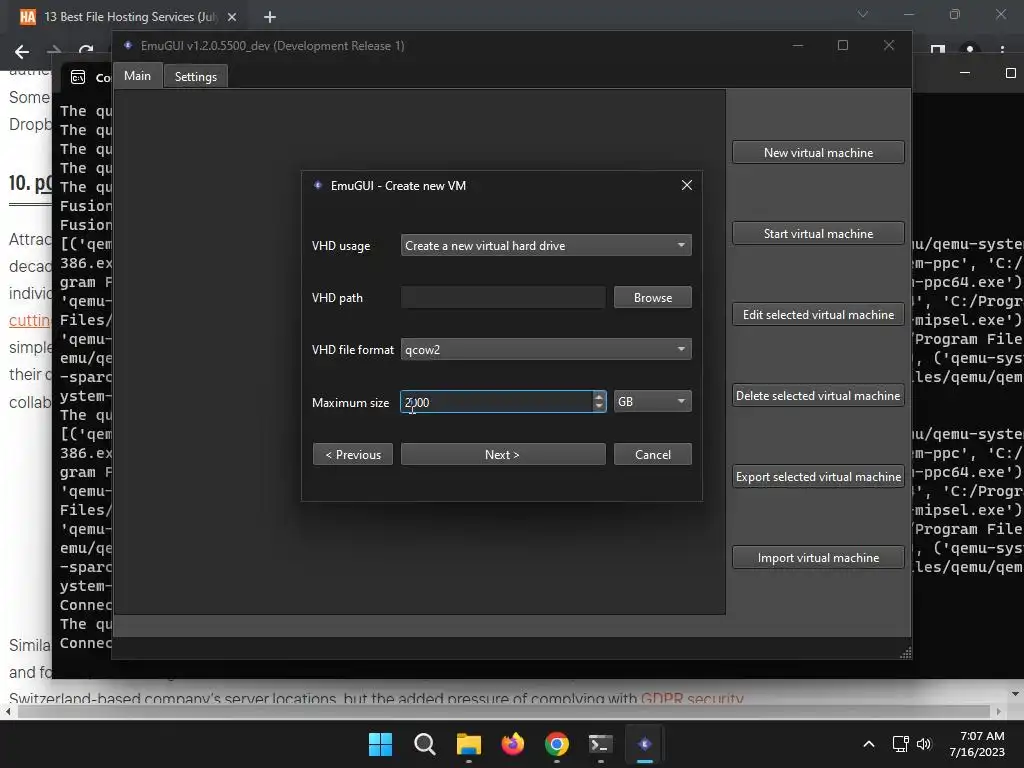Switch to the Main tab in EmuGUI
This screenshot has height=768, width=1024.
coord(137,76)
